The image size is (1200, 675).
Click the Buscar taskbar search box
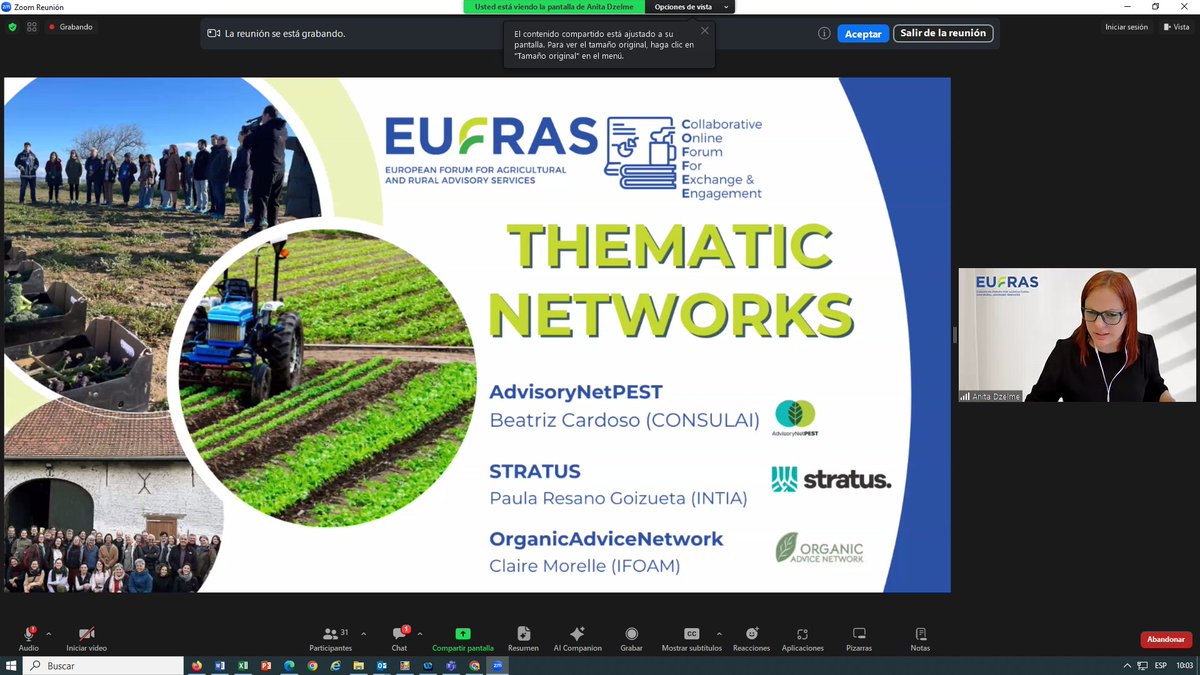click(x=104, y=665)
